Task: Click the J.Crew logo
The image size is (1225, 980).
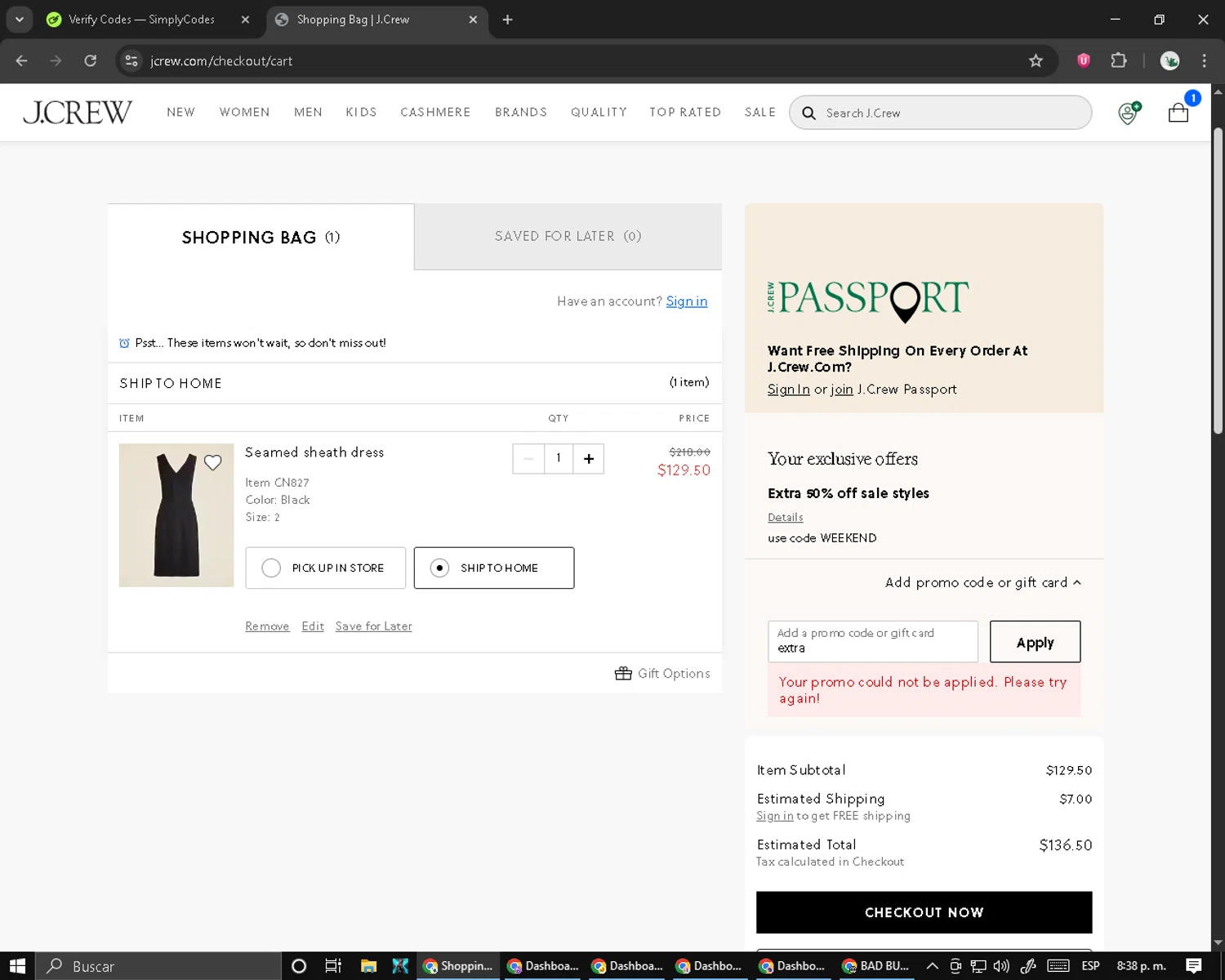Action: [x=77, y=113]
